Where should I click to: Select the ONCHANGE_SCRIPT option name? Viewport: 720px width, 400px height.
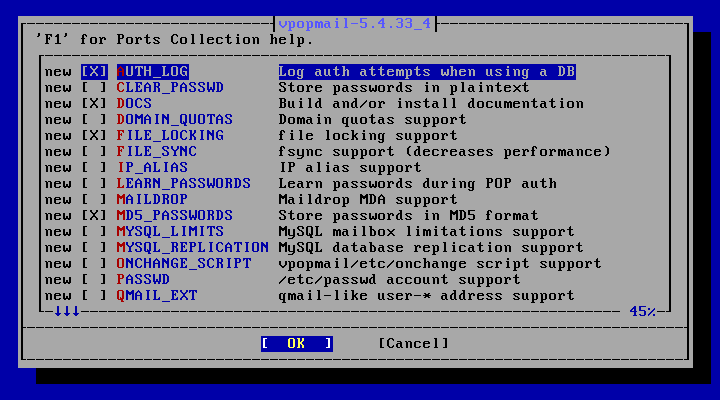pyautogui.click(x=184, y=264)
